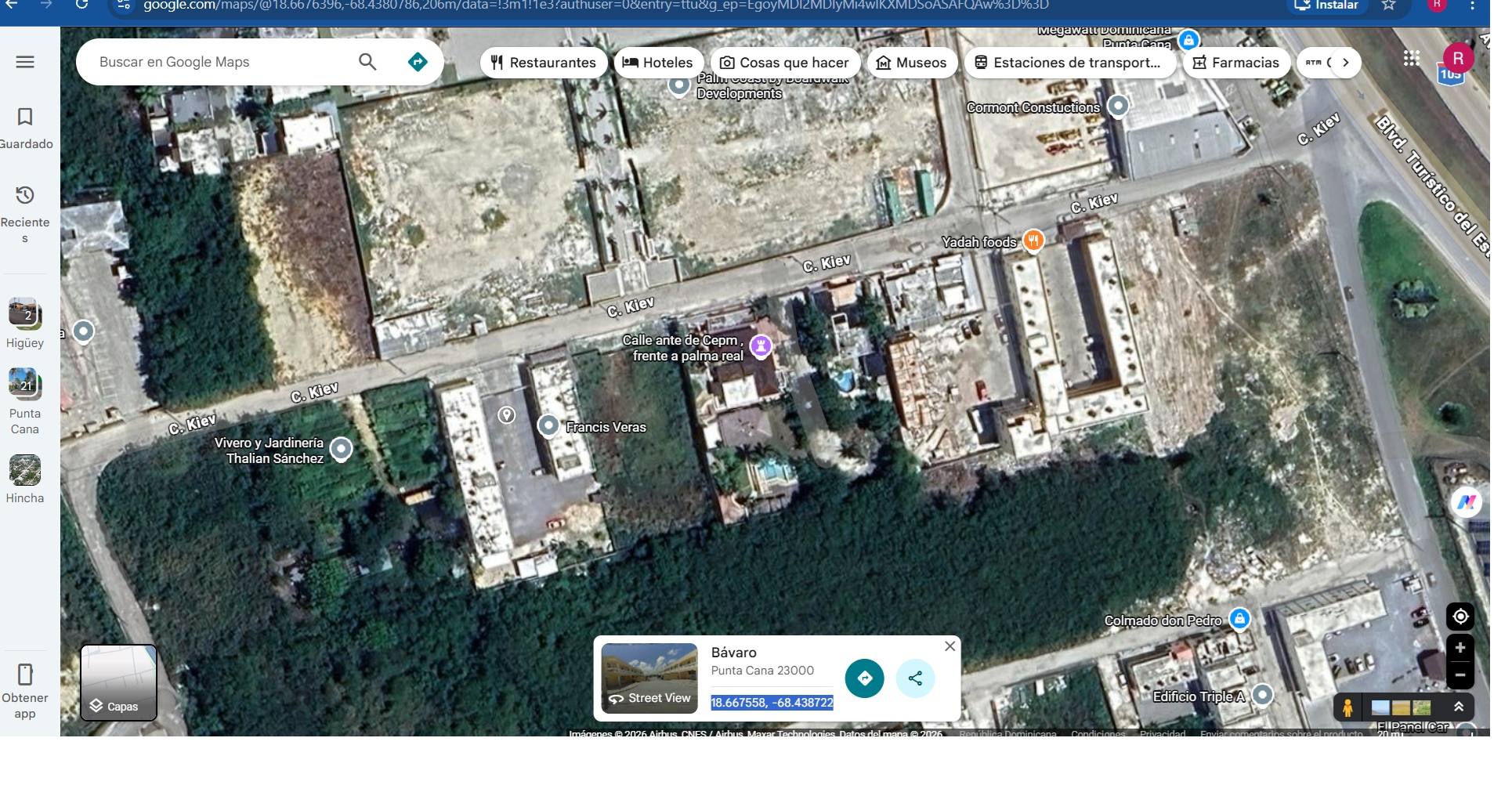Open the hamburger menu in sidebar
1512x803 pixels.
pos(25,62)
